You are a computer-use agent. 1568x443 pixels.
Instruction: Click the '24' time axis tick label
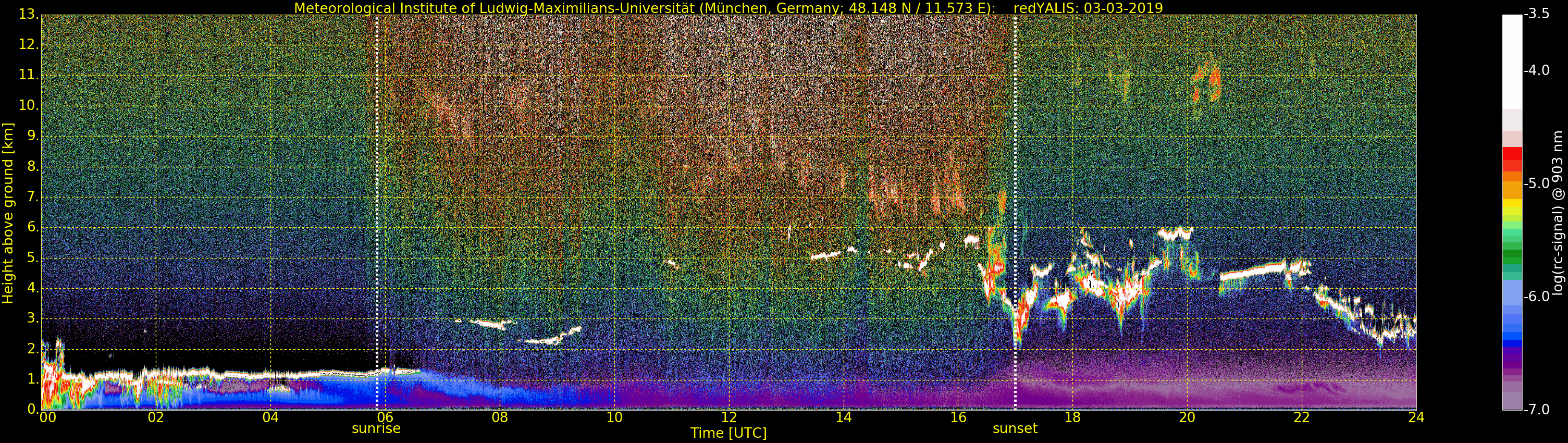[x=1416, y=417]
